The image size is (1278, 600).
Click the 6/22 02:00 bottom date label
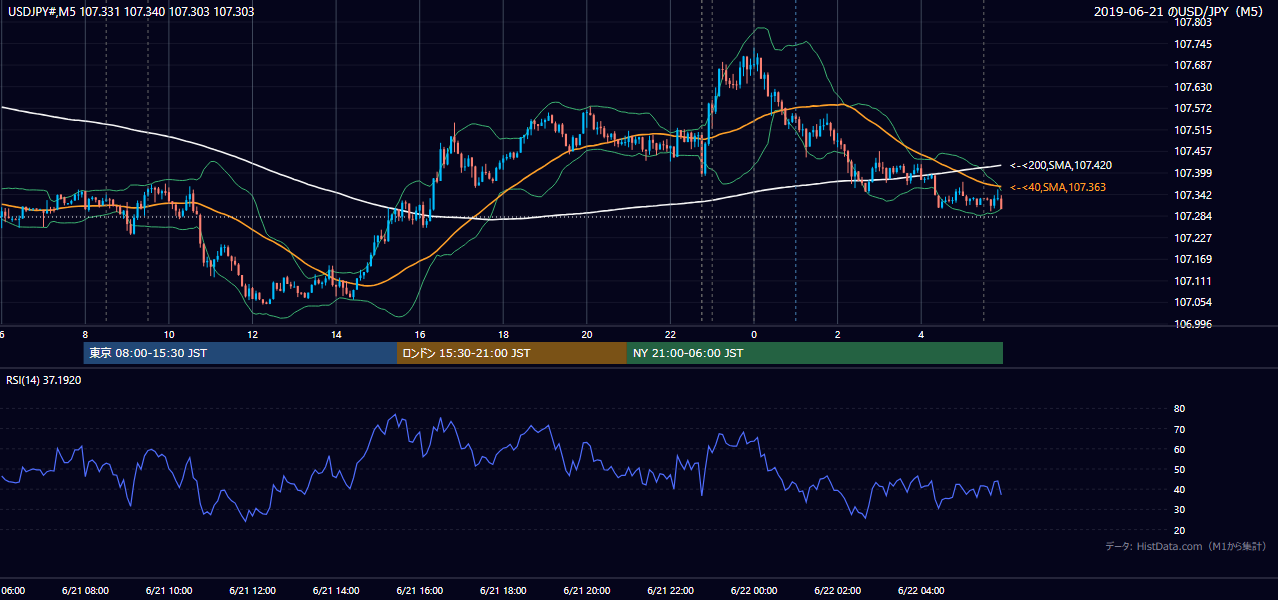[837, 591]
